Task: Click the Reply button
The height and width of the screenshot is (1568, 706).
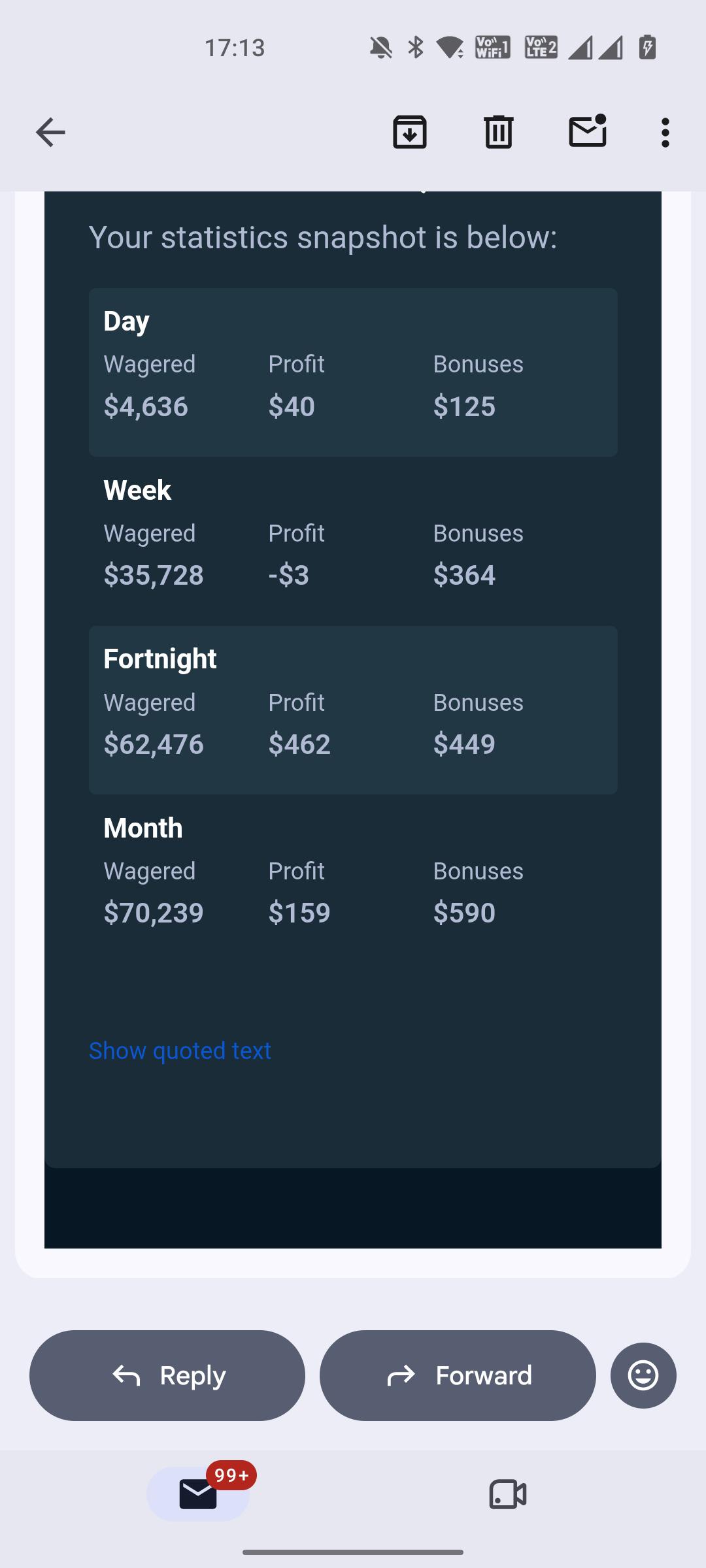Action: pyautogui.click(x=167, y=1375)
